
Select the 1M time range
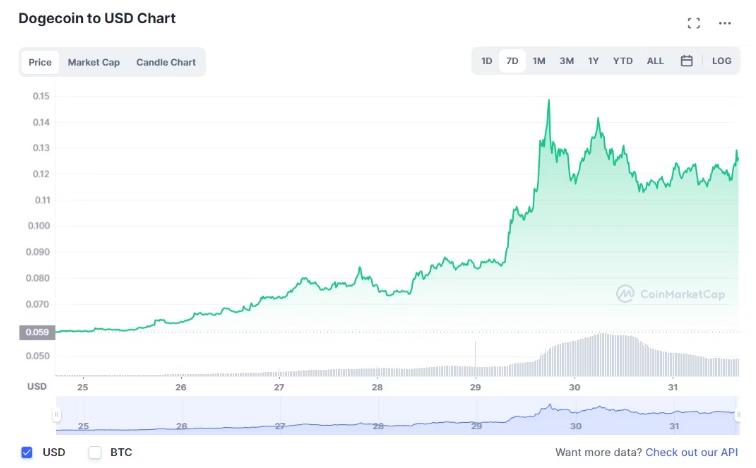pos(539,61)
